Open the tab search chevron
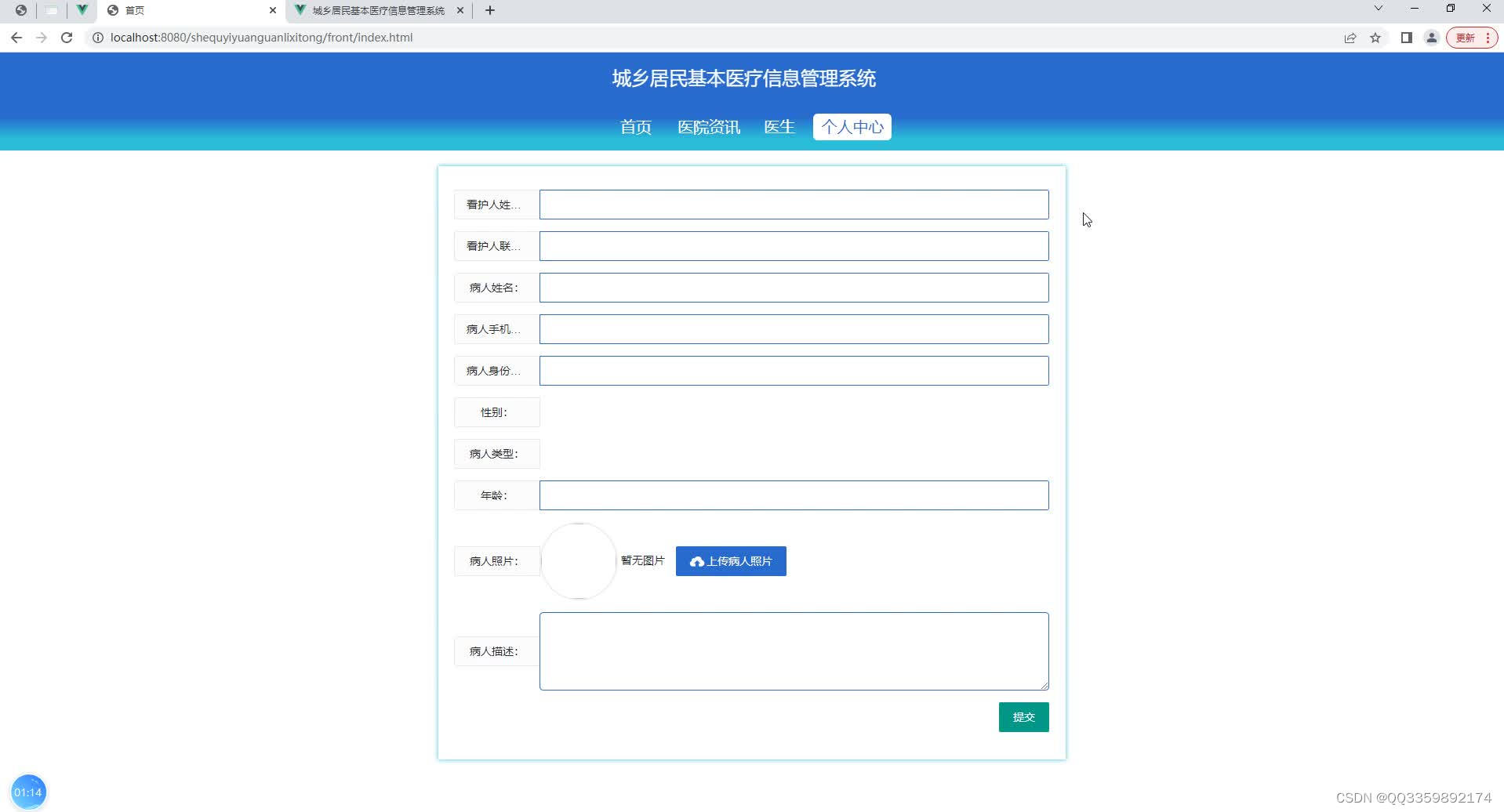This screenshot has height=812, width=1504. tap(1379, 9)
